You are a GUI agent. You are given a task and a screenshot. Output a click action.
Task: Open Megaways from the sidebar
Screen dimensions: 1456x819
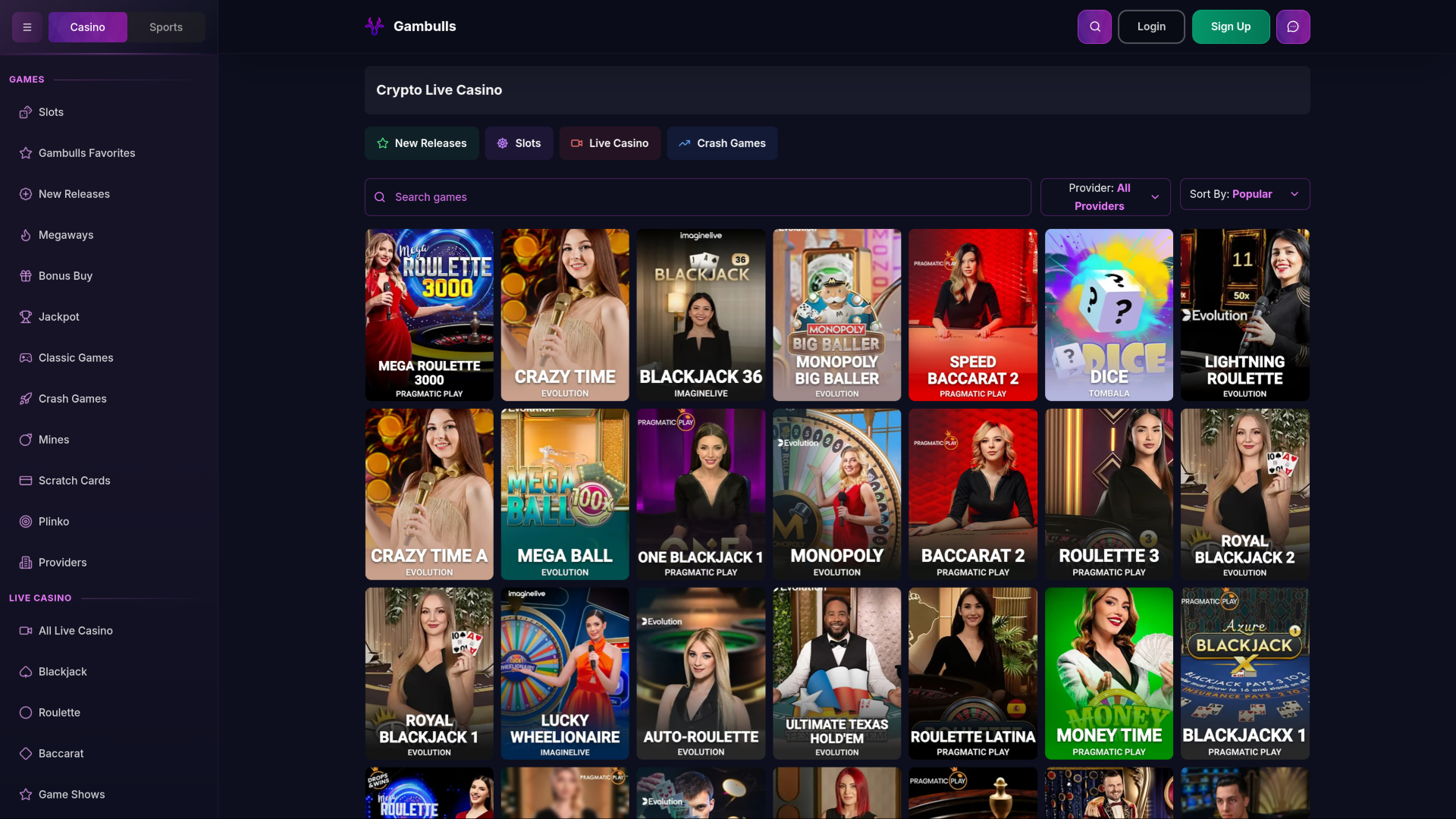tap(66, 235)
